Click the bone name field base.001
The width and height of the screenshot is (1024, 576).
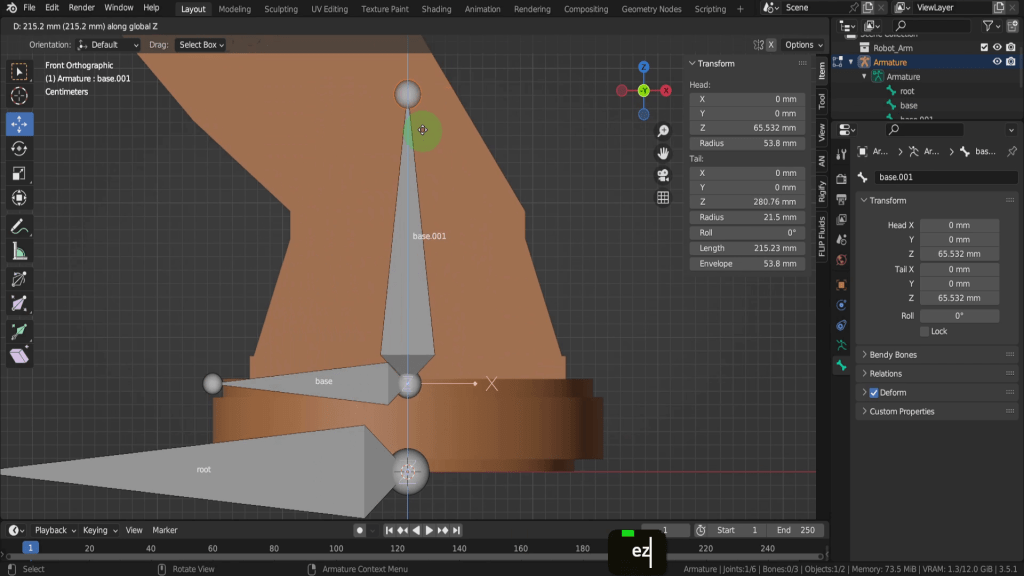(943, 177)
